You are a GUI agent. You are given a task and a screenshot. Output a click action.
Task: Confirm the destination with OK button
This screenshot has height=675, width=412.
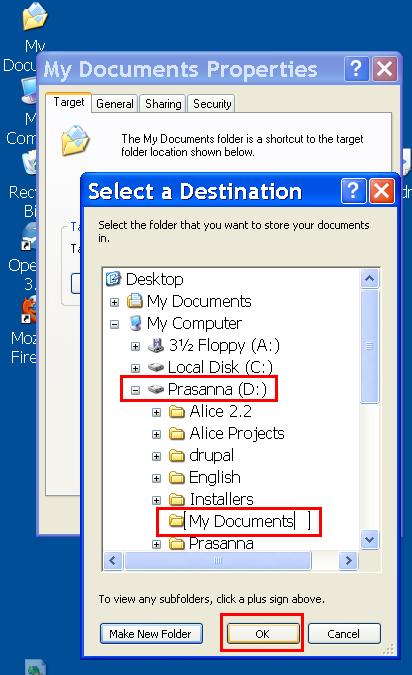point(263,634)
